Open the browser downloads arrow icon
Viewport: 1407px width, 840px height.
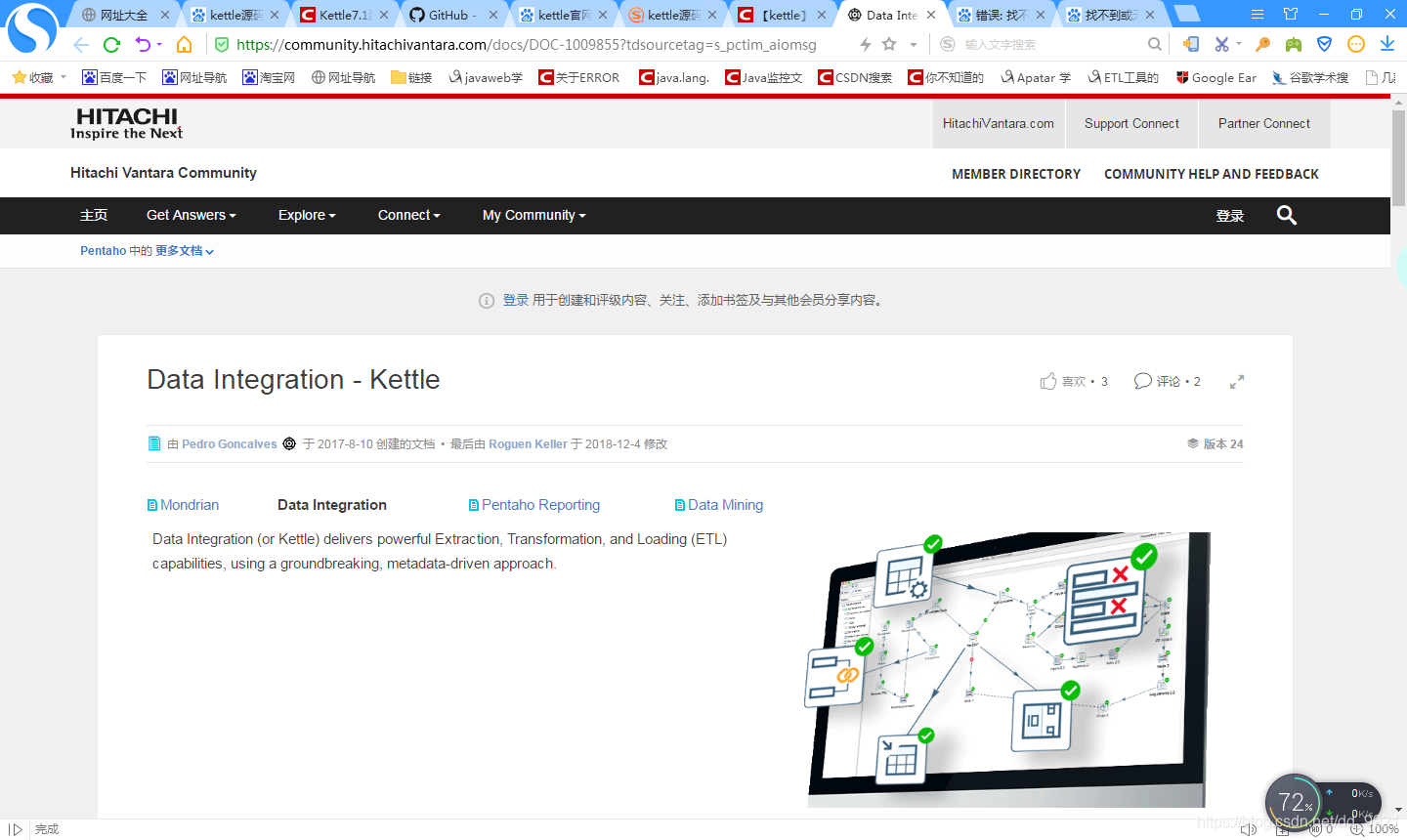(x=1387, y=44)
